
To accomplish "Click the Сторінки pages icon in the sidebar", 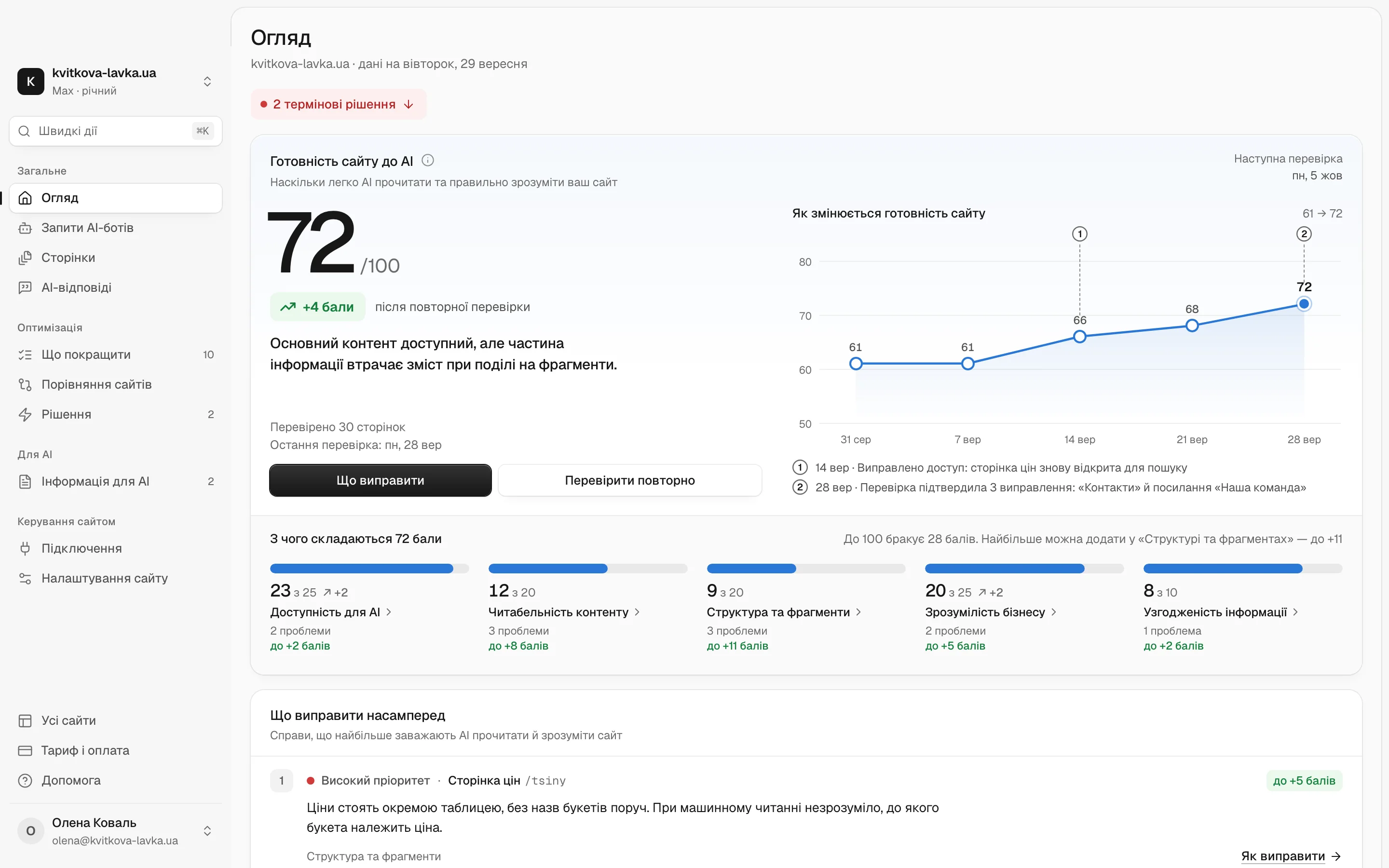I will (25, 258).
